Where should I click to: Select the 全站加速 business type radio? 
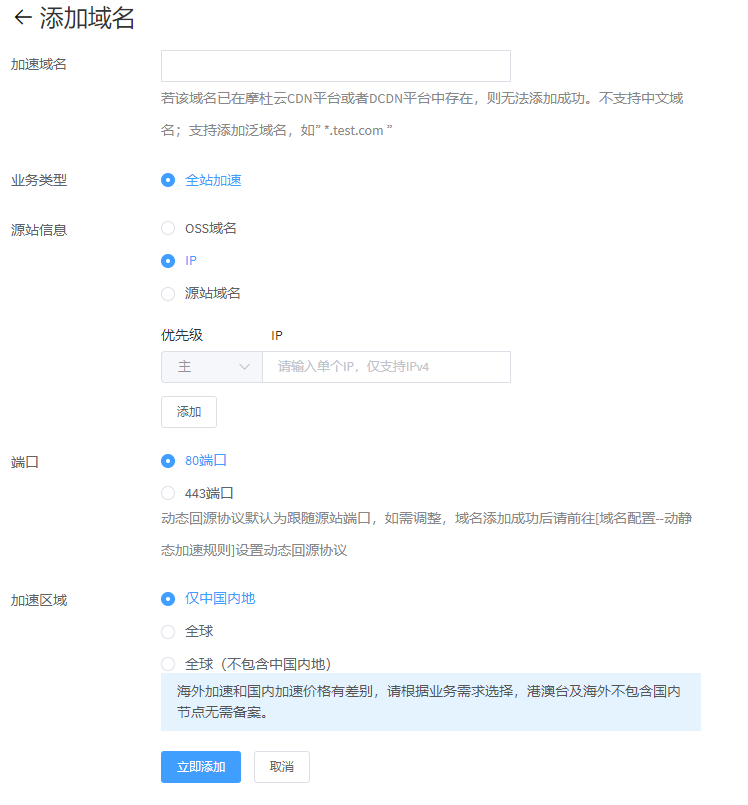168,181
